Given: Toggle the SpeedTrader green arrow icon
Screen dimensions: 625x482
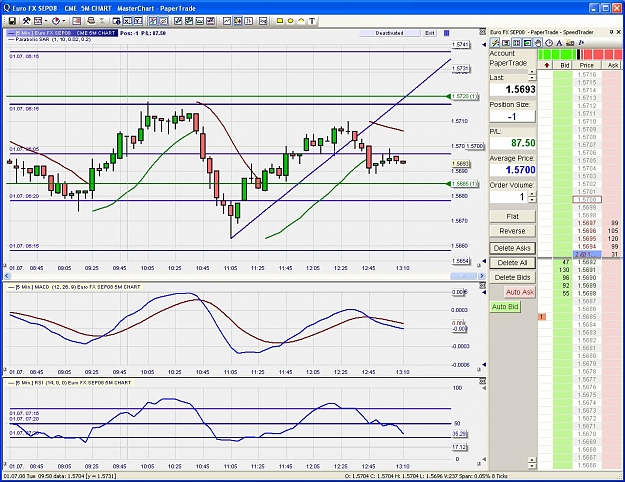Looking at the screenshot, I should click(x=527, y=43).
